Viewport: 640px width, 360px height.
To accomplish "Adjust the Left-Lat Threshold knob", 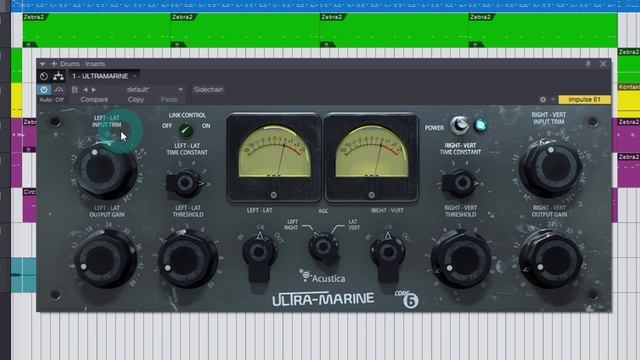I will 188,259.
